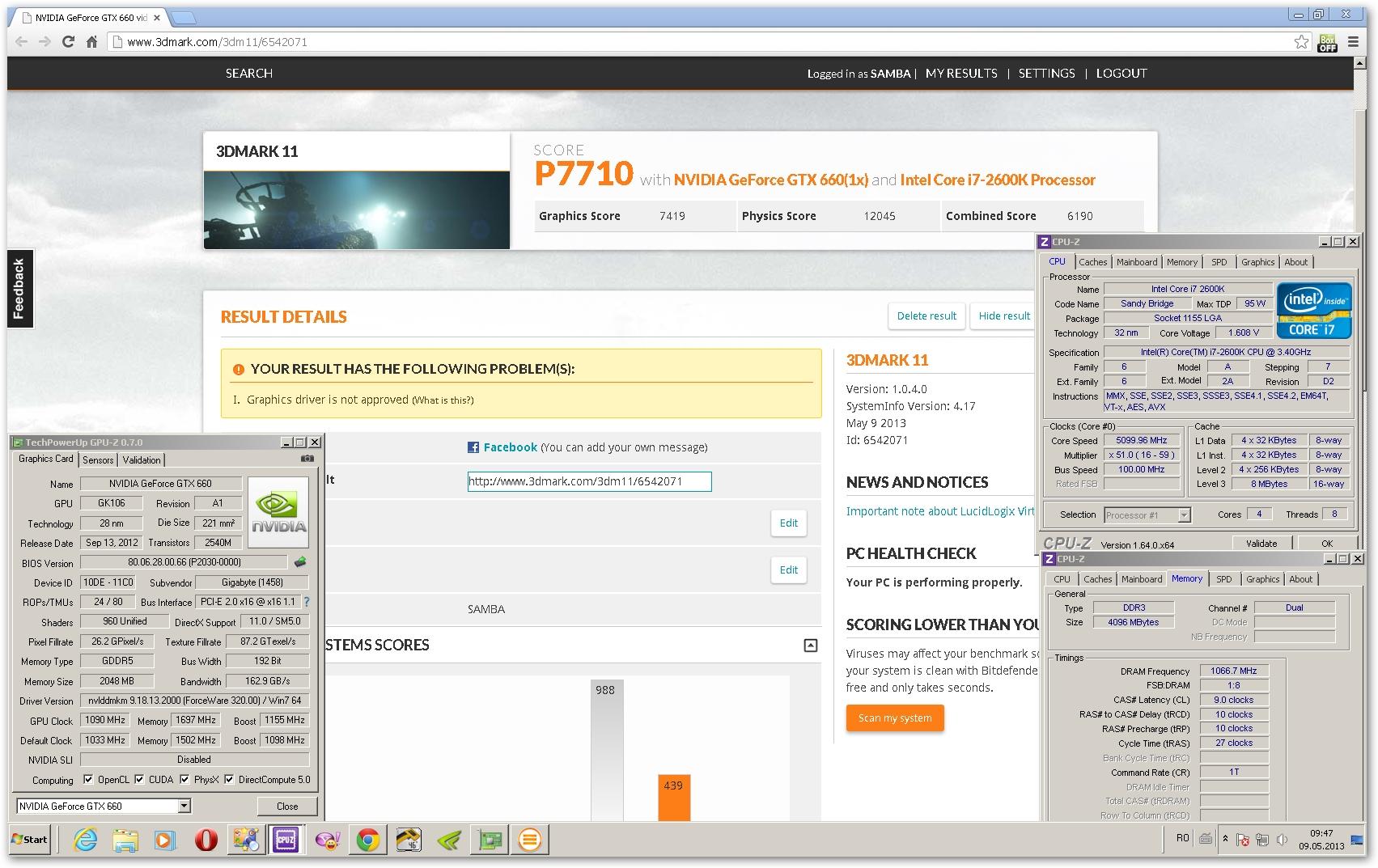Toggle the CUDA checkbox in GPU-Z
Viewport: 1378px width, 868px height.
pyautogui.click(x=139, y=780)
